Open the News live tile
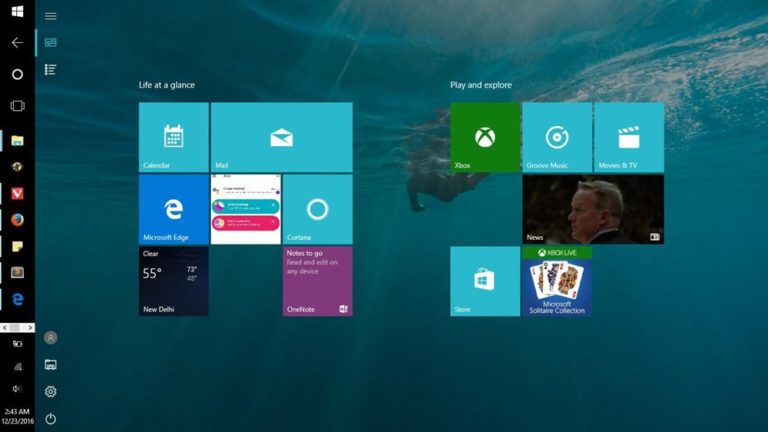This screenshot has height=432, width=768. 593,209
